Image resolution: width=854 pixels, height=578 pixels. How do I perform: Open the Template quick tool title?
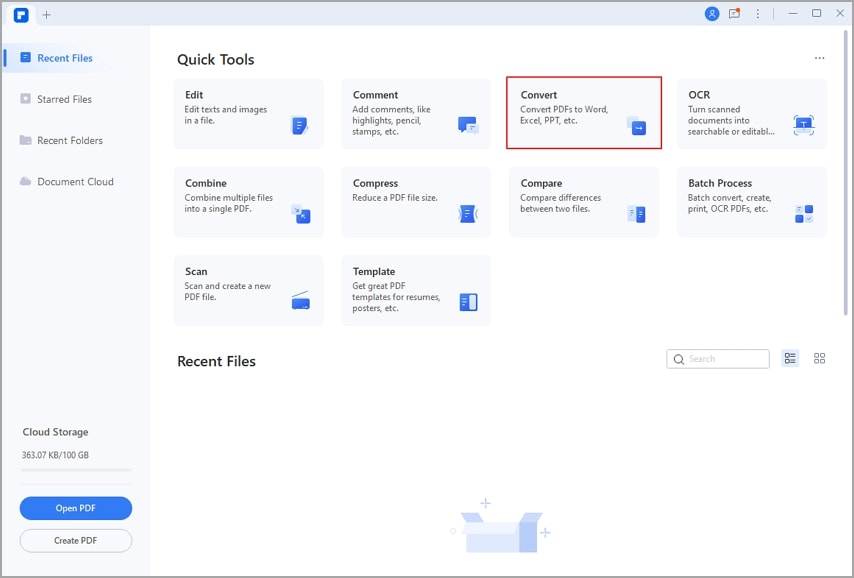374,271
